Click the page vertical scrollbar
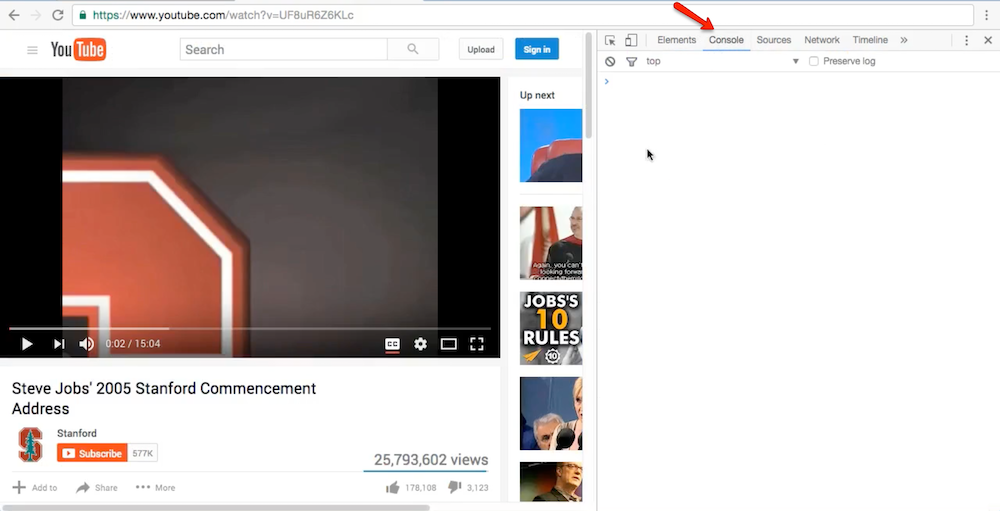The height and width of the screenshot is (511, 1000). (589, 85)
